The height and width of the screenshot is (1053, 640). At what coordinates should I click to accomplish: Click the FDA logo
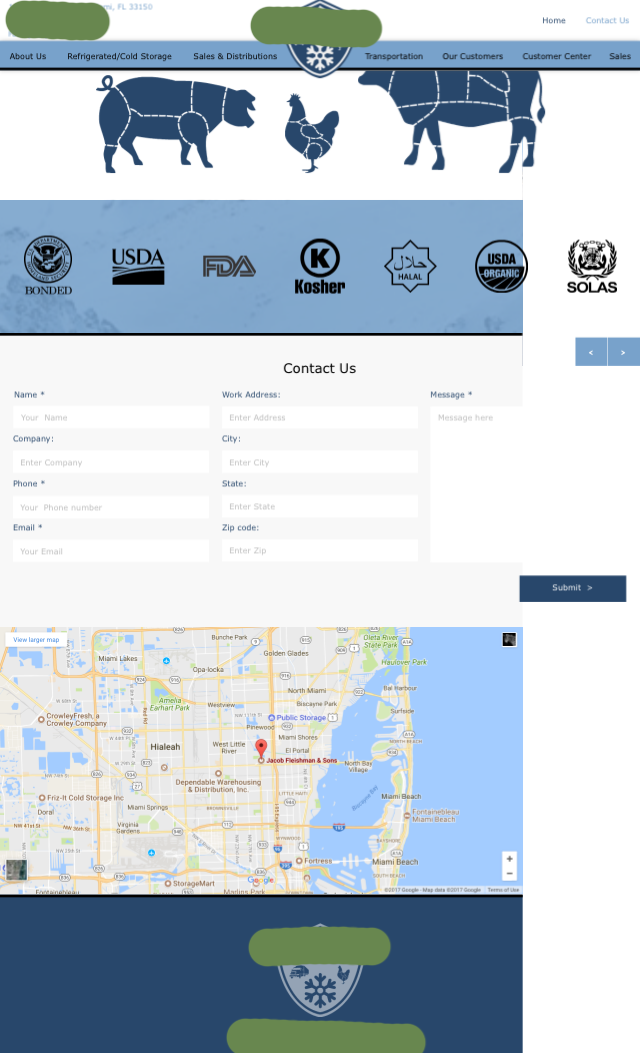[229, 267]
